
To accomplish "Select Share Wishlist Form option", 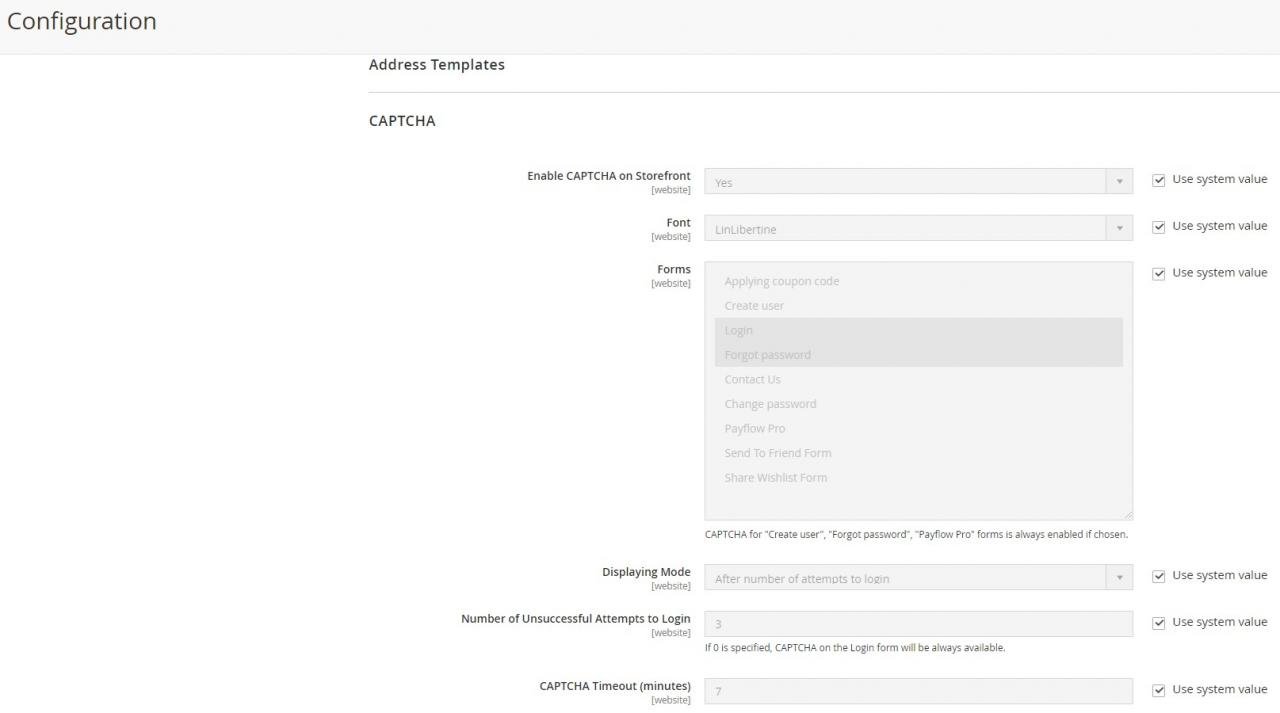I will point(776,477).
